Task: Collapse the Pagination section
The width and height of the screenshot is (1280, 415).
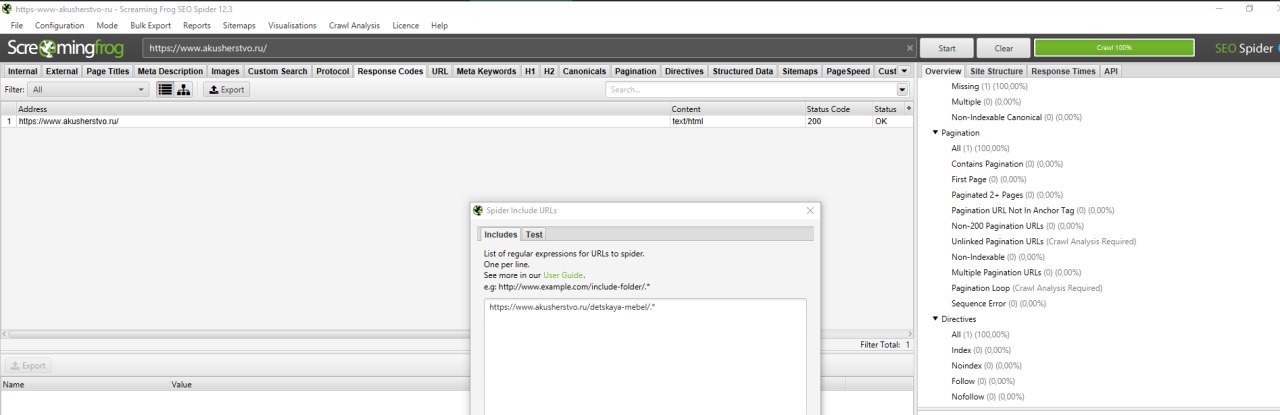Action: tap(936, 132)
